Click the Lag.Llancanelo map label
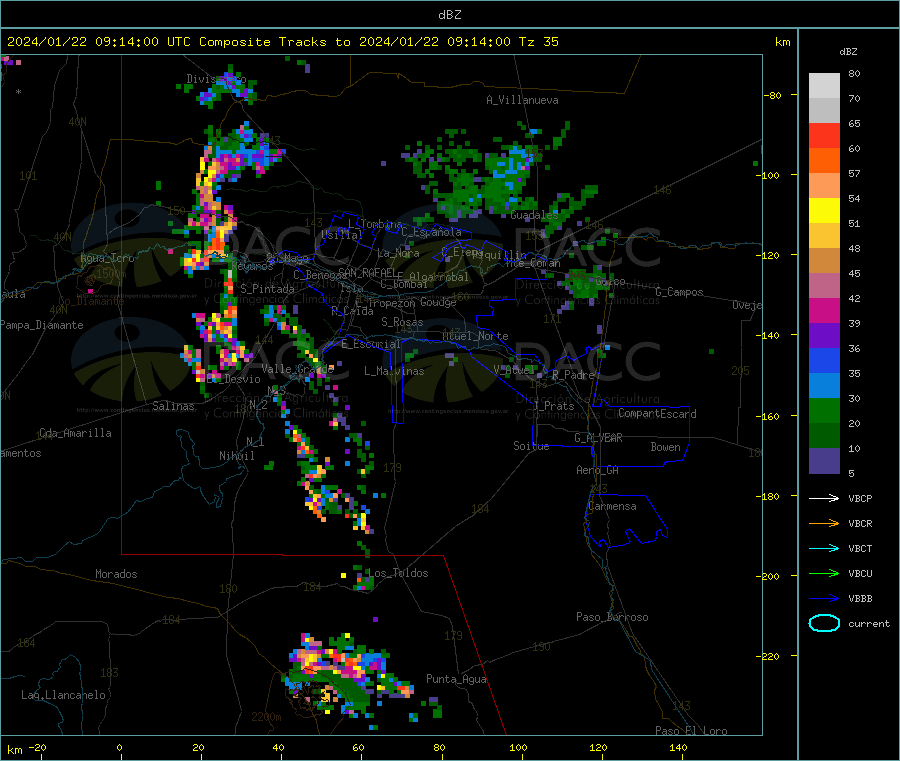Screen dimensions: 900x761 pyautogui.click(x=63, y=695)
